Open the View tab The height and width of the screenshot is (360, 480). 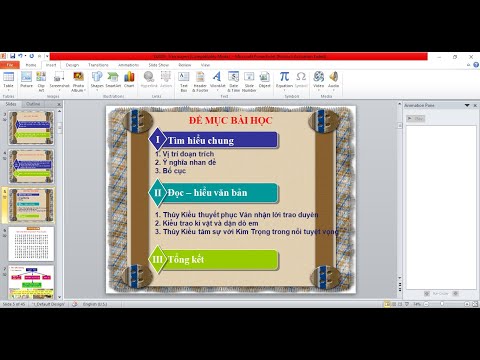coord(205,65)
